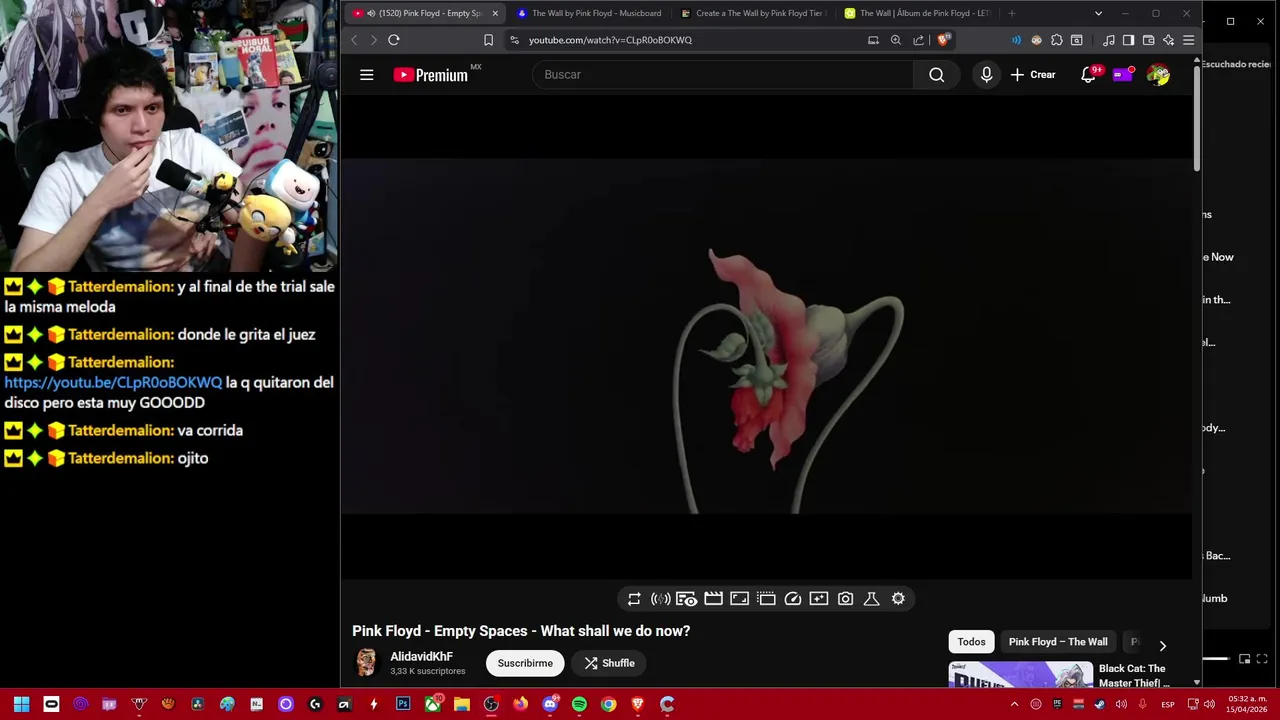Open audio boost sound-wave icon
Image resolution: width=1280 pixels, height=720 pixels.
[x=660, y=599]
